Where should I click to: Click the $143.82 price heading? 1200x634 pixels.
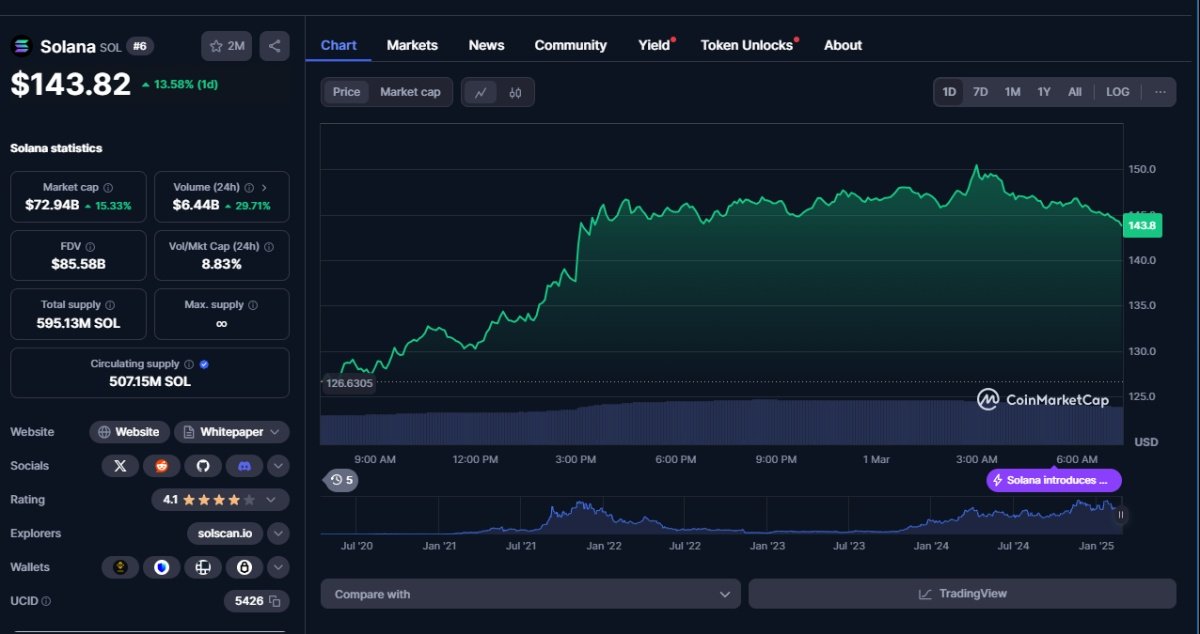pyautogui.click(x=71, y=85)
